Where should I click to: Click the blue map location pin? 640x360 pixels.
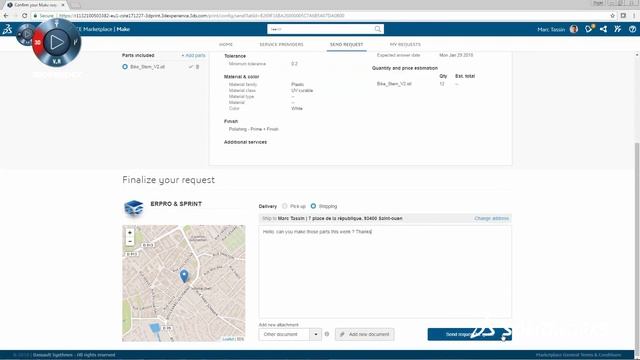click(x=184, y=276)
